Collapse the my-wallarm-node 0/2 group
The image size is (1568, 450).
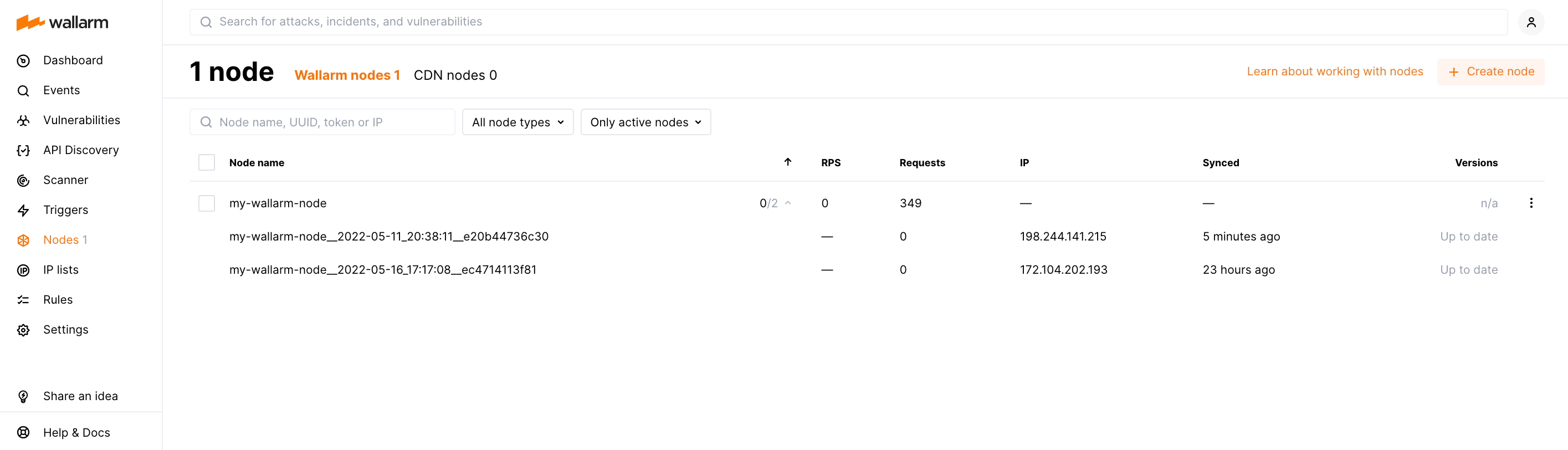788,203
